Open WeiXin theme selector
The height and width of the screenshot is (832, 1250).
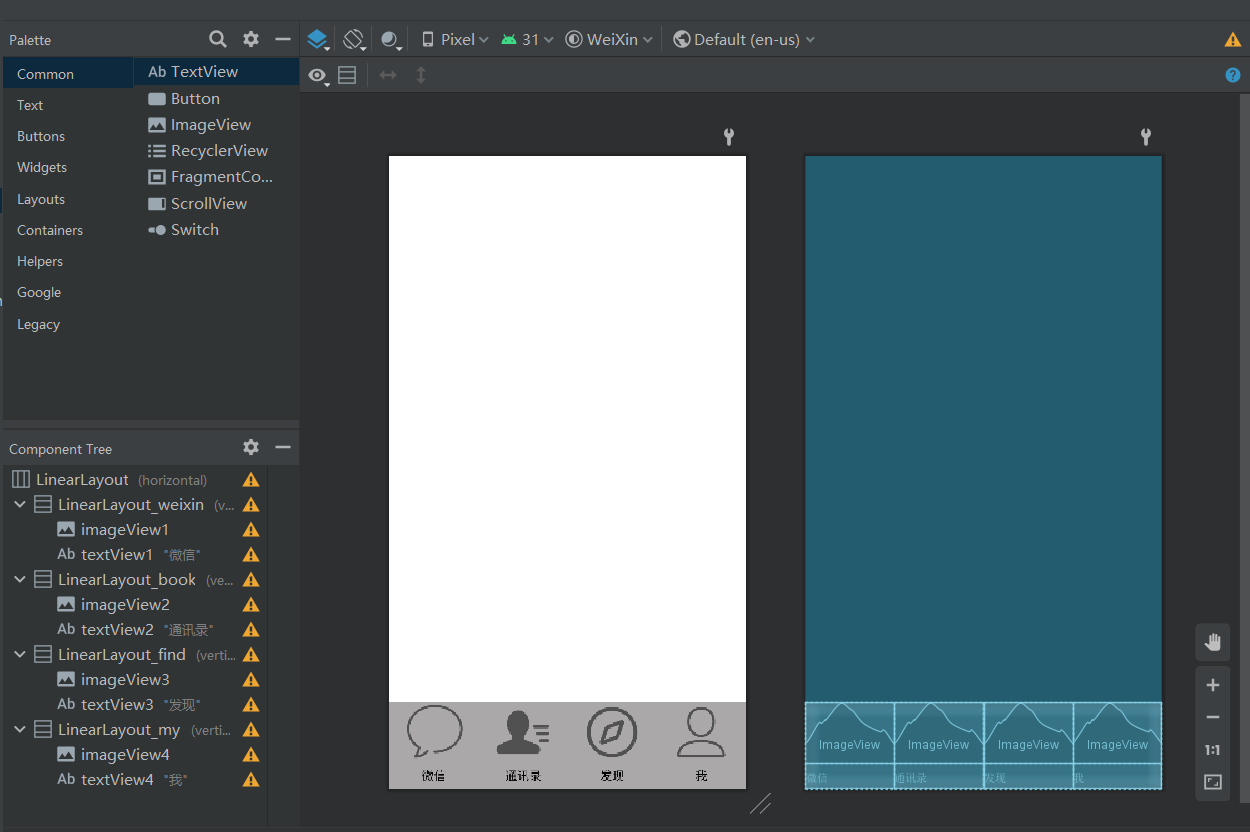pyautogui.click(x=609, y=40)
